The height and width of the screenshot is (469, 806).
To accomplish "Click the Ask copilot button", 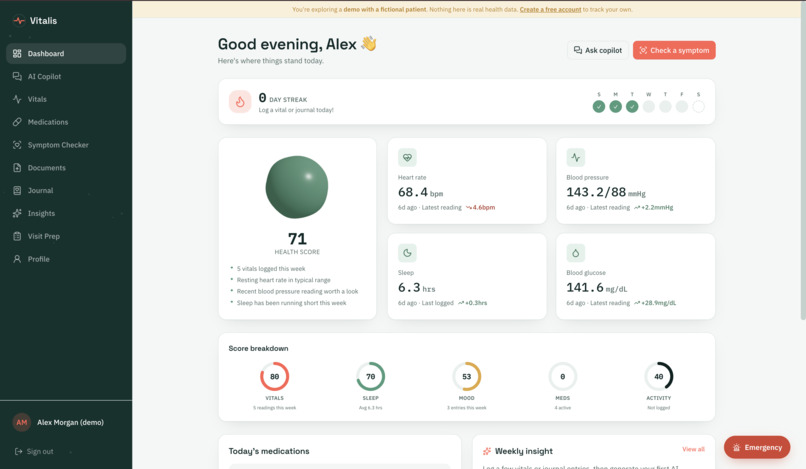I will 597,50.
